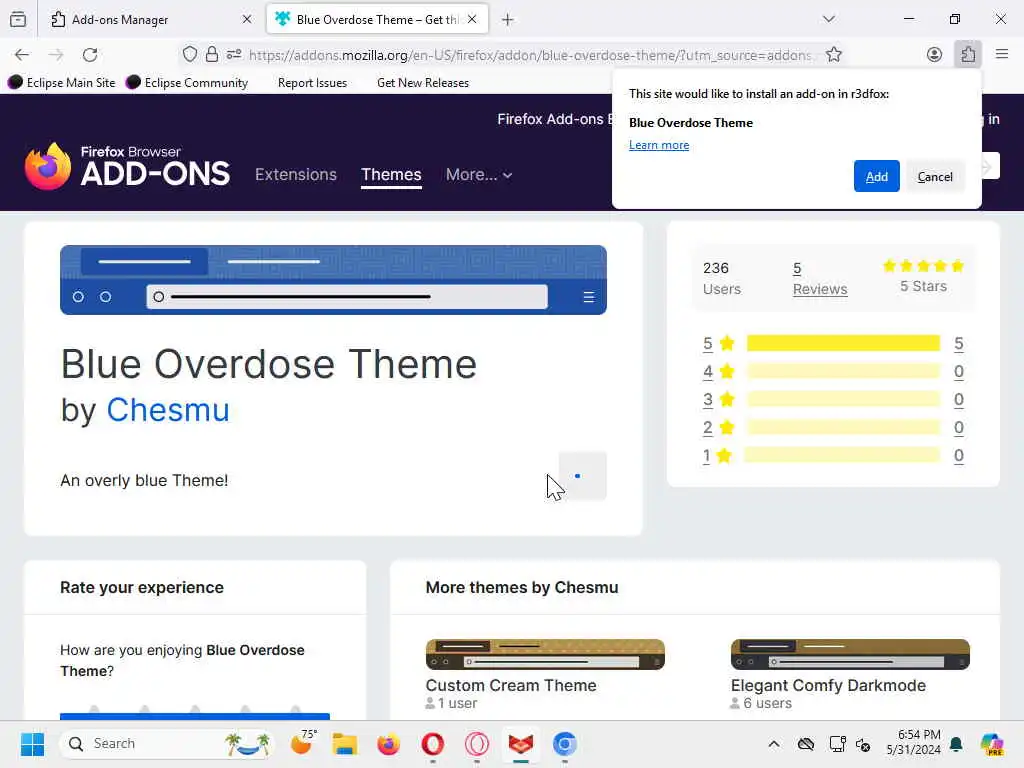Open the 5 Reviews link
This screenshot has width=1024, height=768.
pyautogui.click(x=820, y=279)
